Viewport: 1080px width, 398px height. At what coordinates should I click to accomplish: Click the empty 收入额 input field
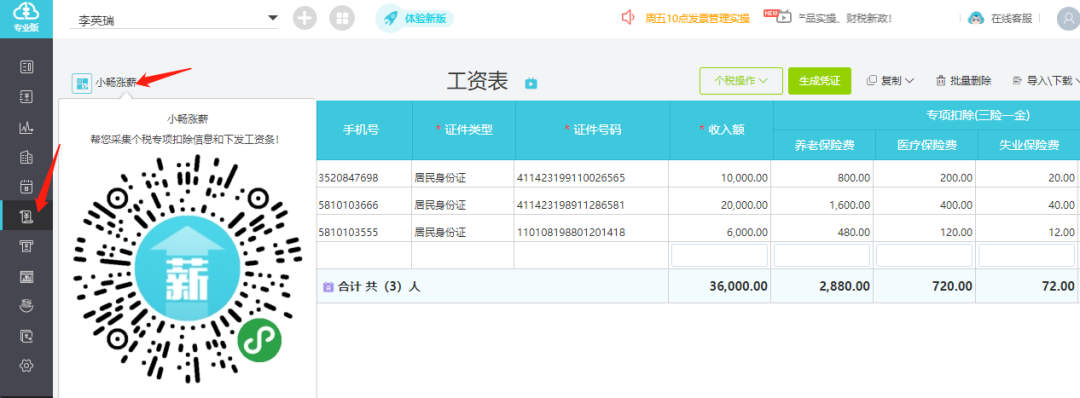click(x=720, y=255)
